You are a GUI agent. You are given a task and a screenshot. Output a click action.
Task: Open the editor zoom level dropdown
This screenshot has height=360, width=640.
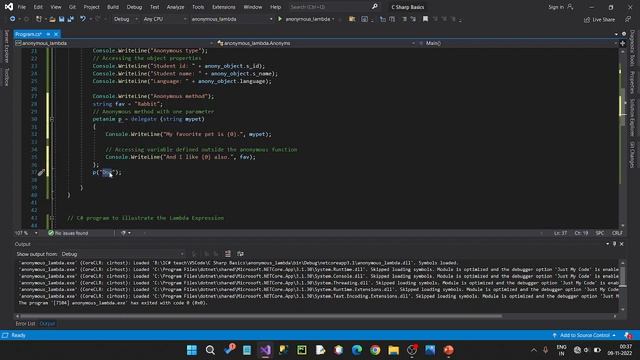36,233
